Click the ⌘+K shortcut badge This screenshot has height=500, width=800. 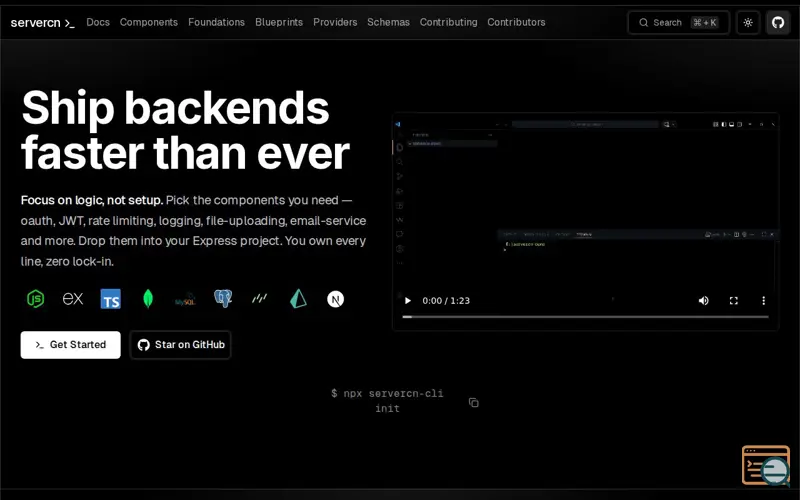tap(705, 22)
